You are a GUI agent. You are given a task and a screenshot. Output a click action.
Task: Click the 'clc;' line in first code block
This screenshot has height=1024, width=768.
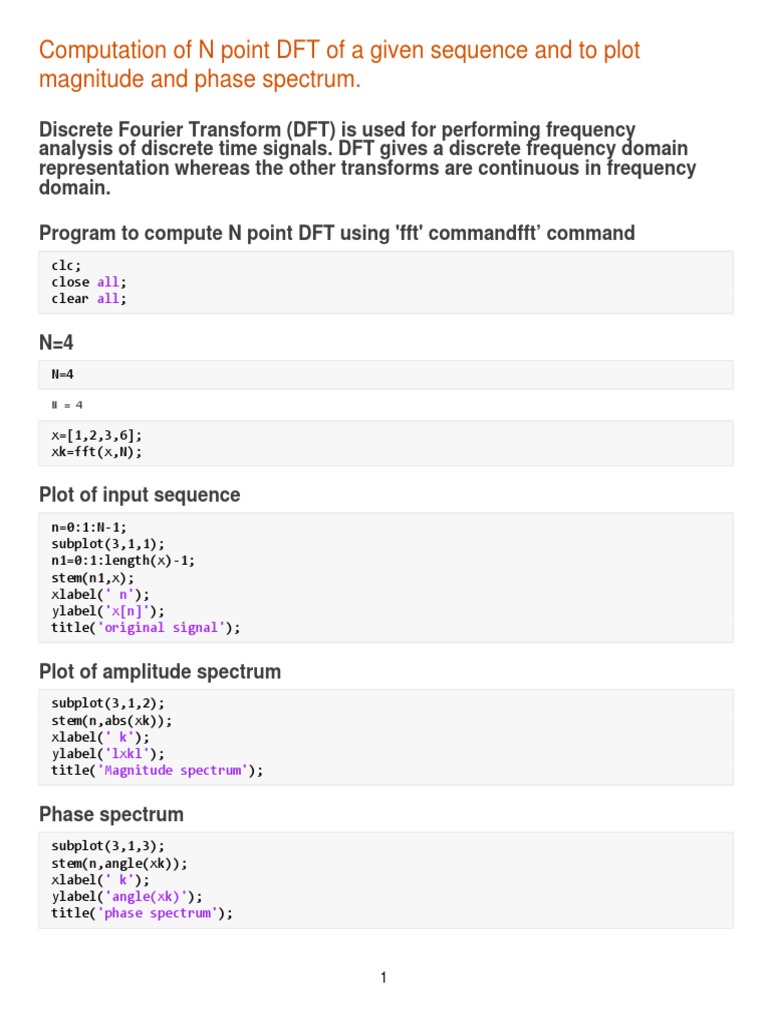(66, 265)
